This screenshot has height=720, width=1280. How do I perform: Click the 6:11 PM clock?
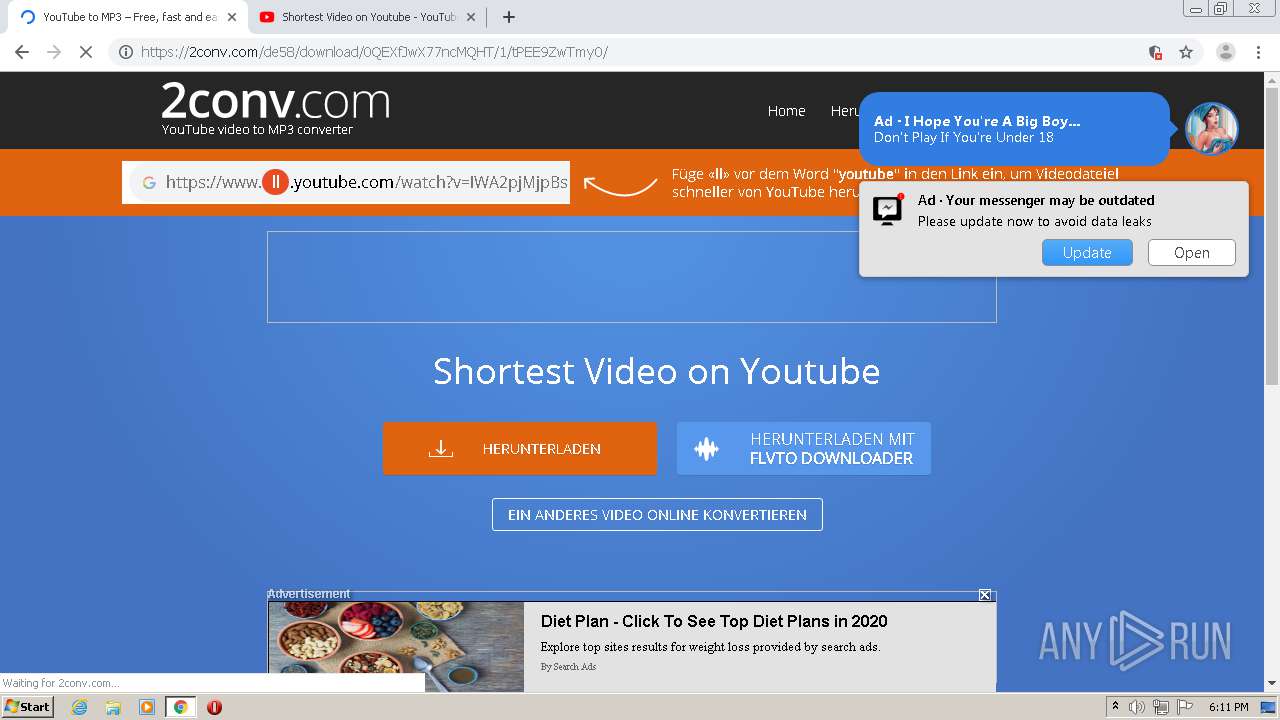pyautogui.click(x=1229, y=707)
